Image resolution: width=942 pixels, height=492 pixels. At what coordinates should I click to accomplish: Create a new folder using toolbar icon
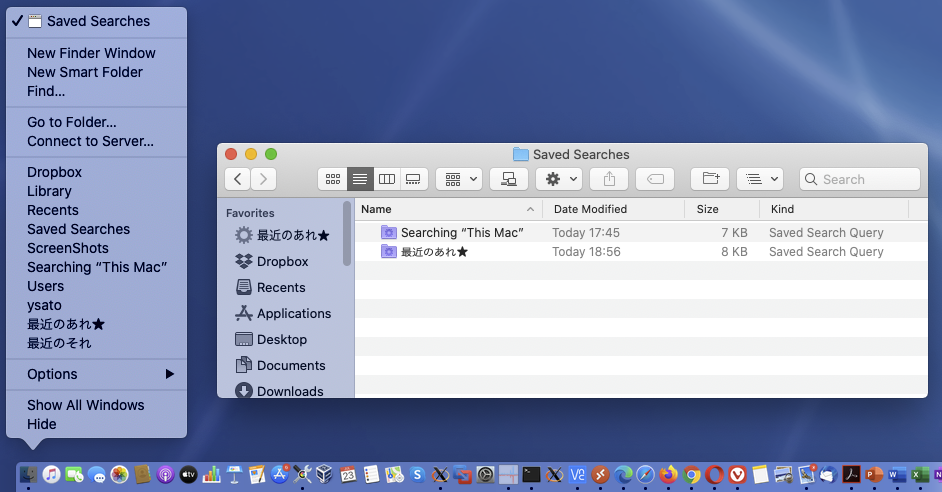(x=710, y=179)
